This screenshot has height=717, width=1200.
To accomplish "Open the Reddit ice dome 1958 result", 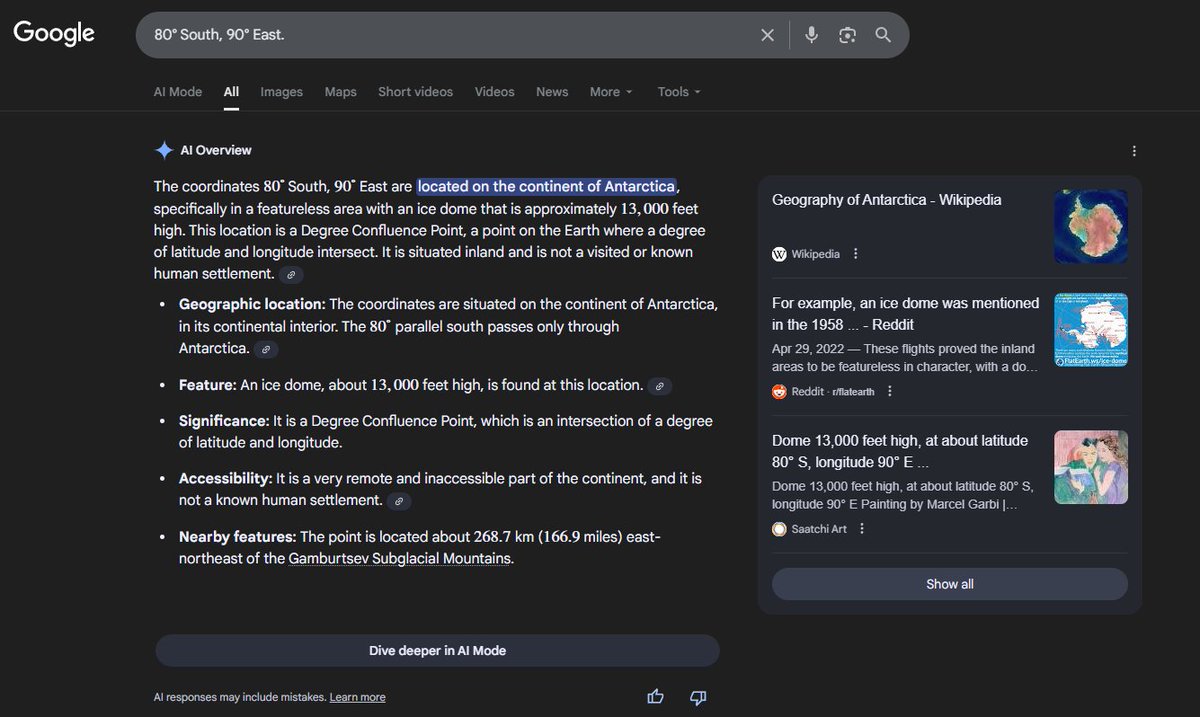I will coord(906,314).
